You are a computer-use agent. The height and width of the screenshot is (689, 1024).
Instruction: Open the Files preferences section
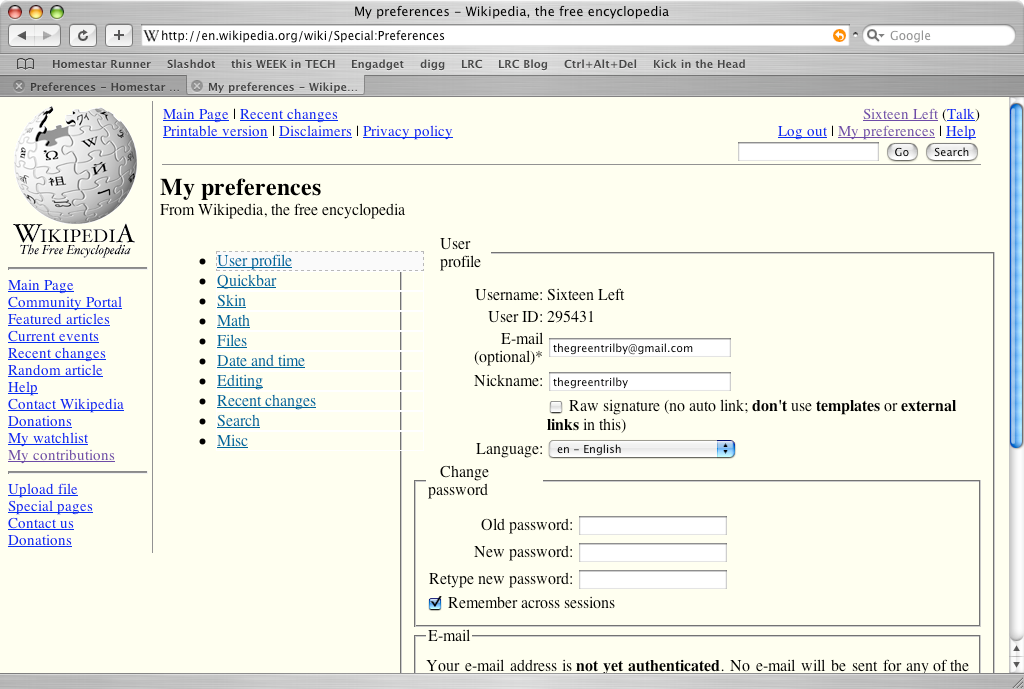pyautogui.click(x=232, y=341)
